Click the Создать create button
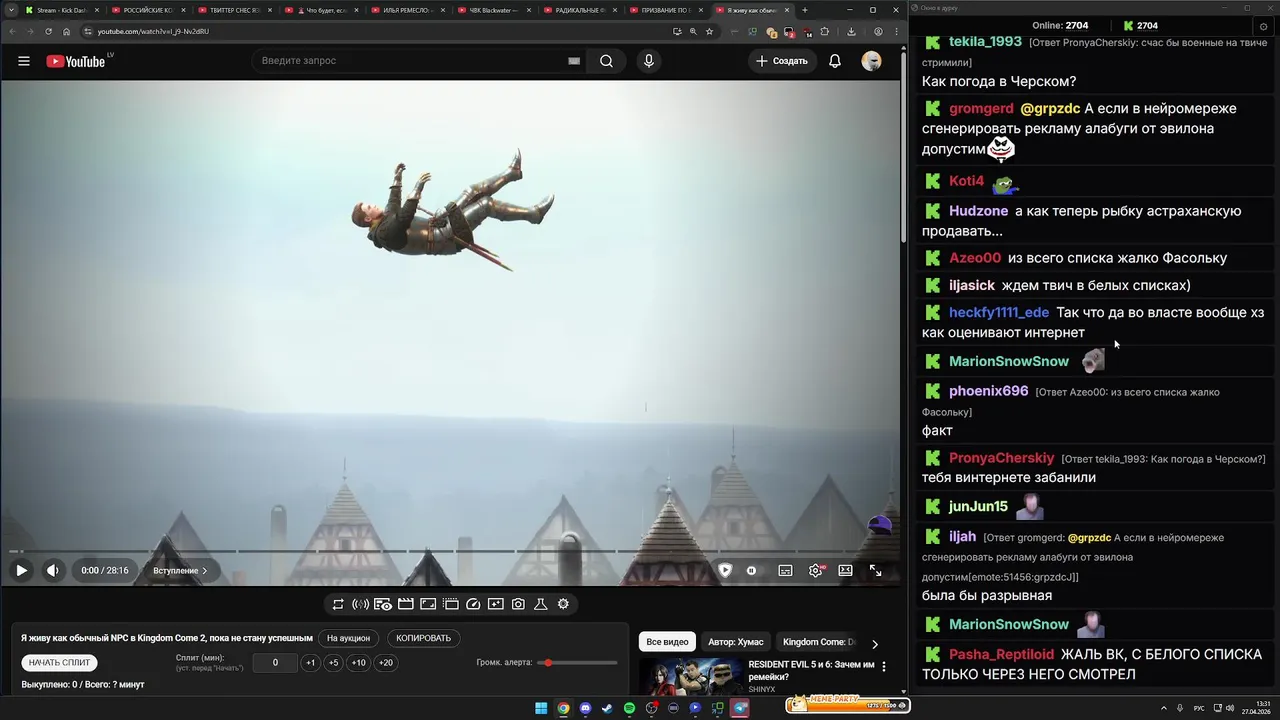 tap(782, 61)
